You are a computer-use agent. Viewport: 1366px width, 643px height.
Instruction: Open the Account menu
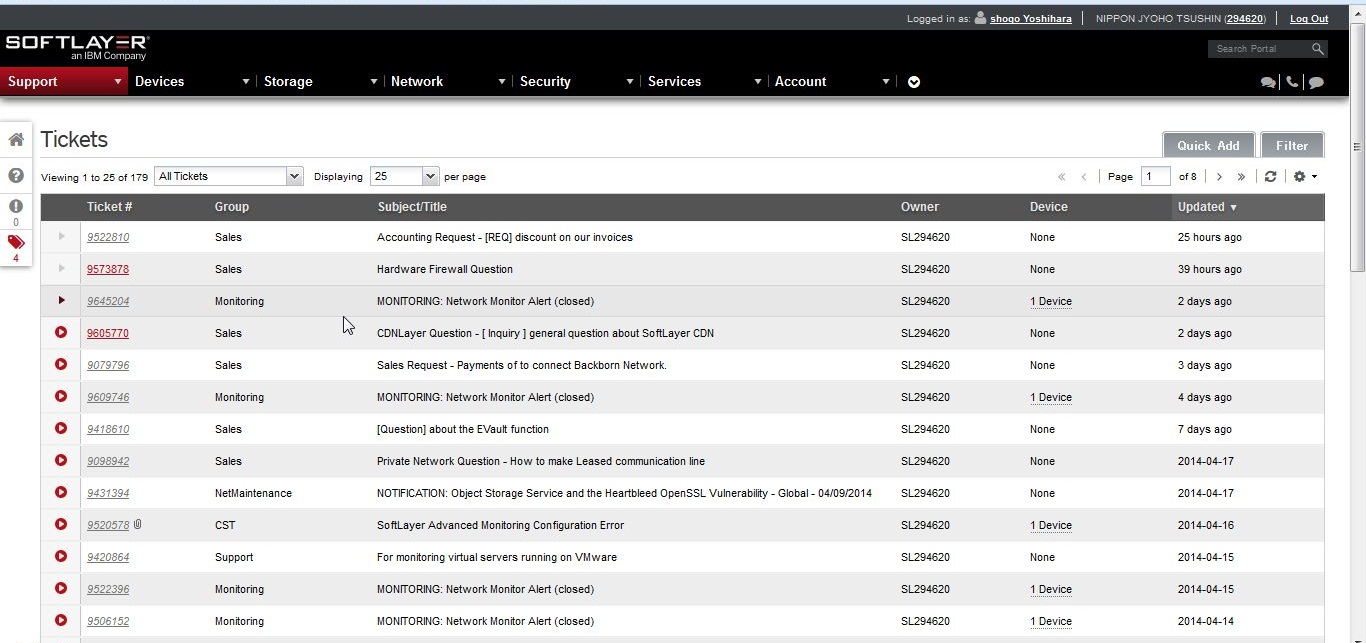point(832,82)
